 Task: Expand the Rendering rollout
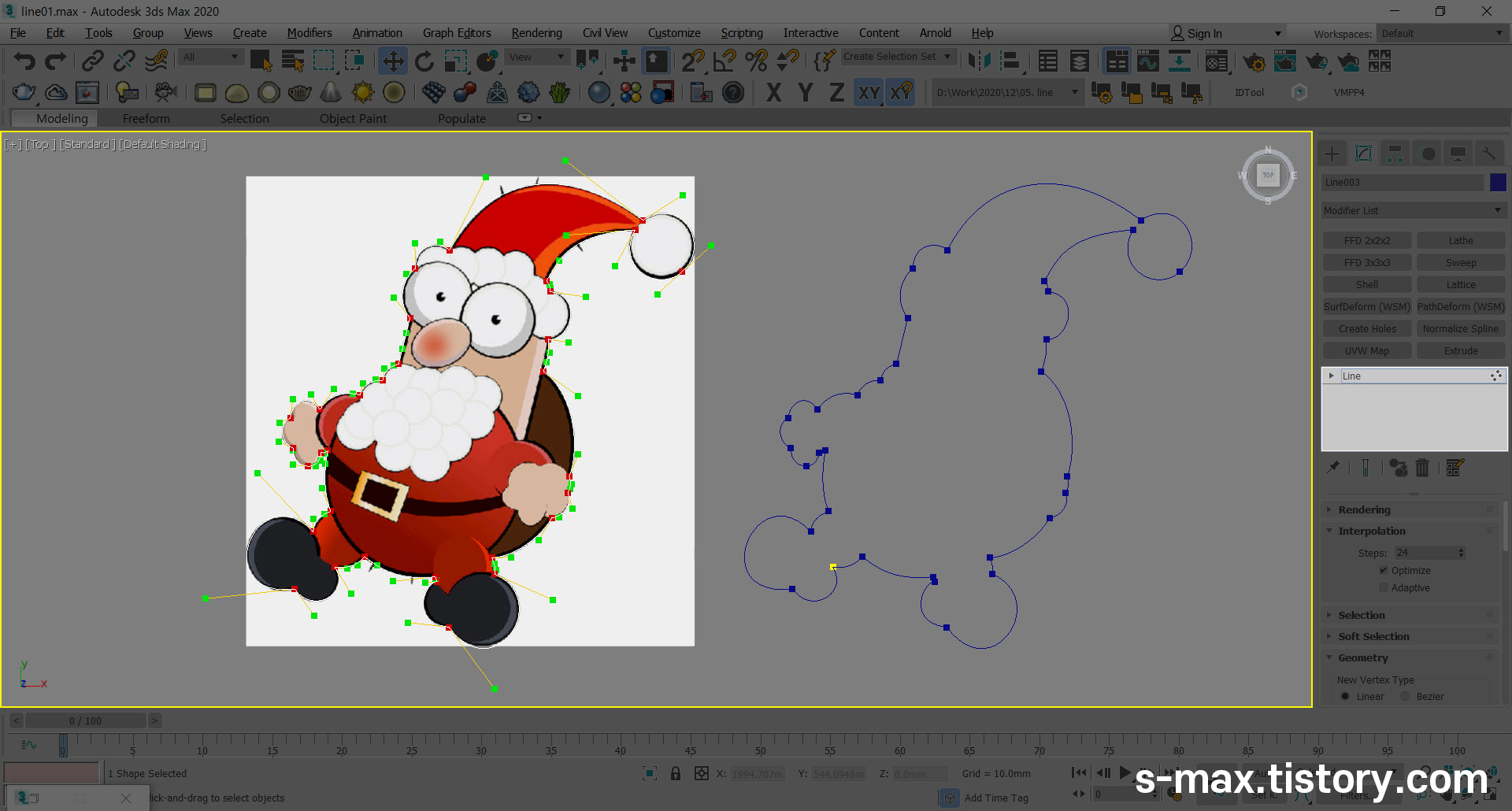pyautogui.click(x=1410, y=509)
